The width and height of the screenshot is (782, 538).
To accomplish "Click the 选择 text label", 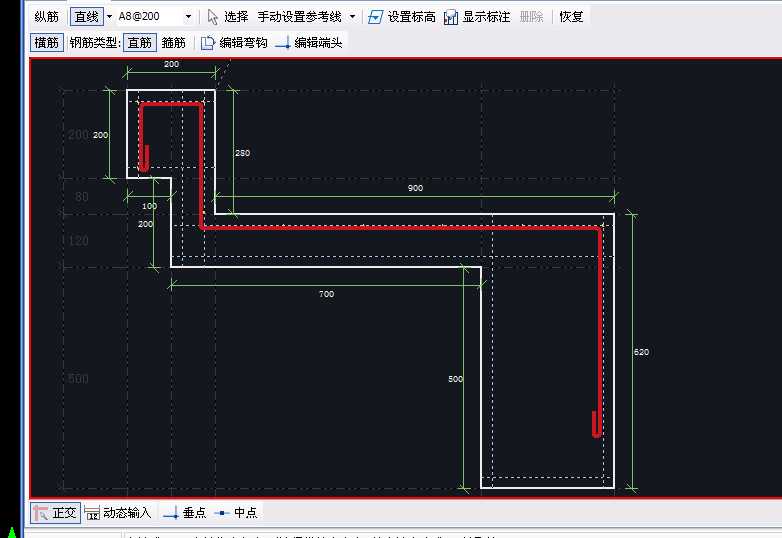I will (236, 17).
